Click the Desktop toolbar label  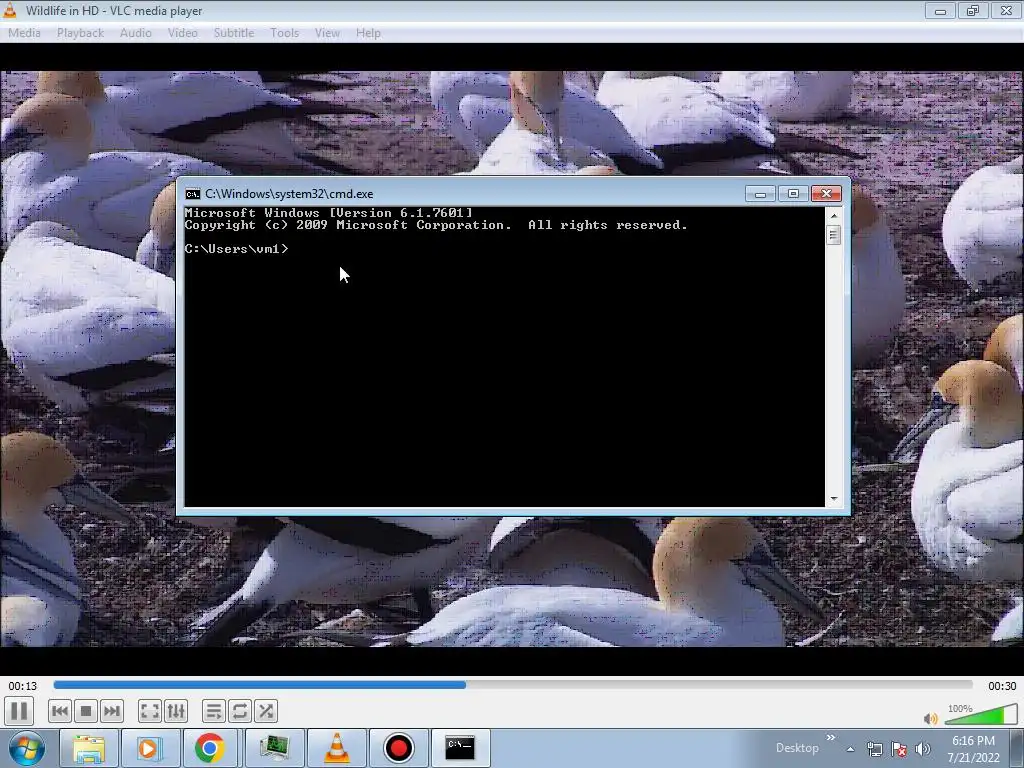click(x=797, y=748)
